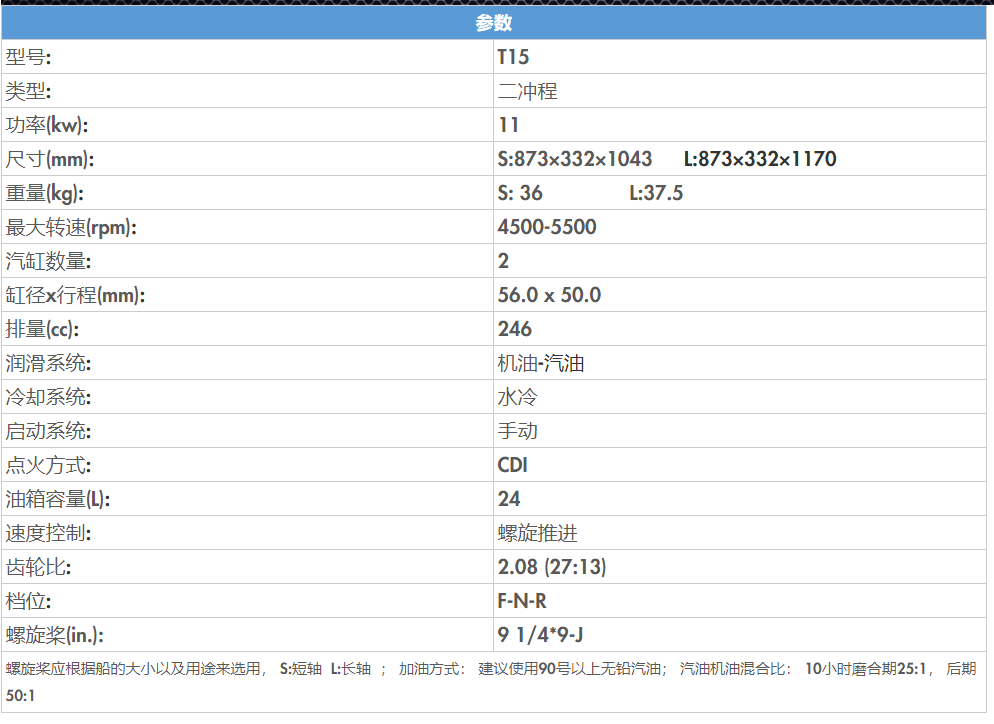This screenshot has height=724, width=994.
Task: Click the T15 model value
Action: [x=513, y=57]
